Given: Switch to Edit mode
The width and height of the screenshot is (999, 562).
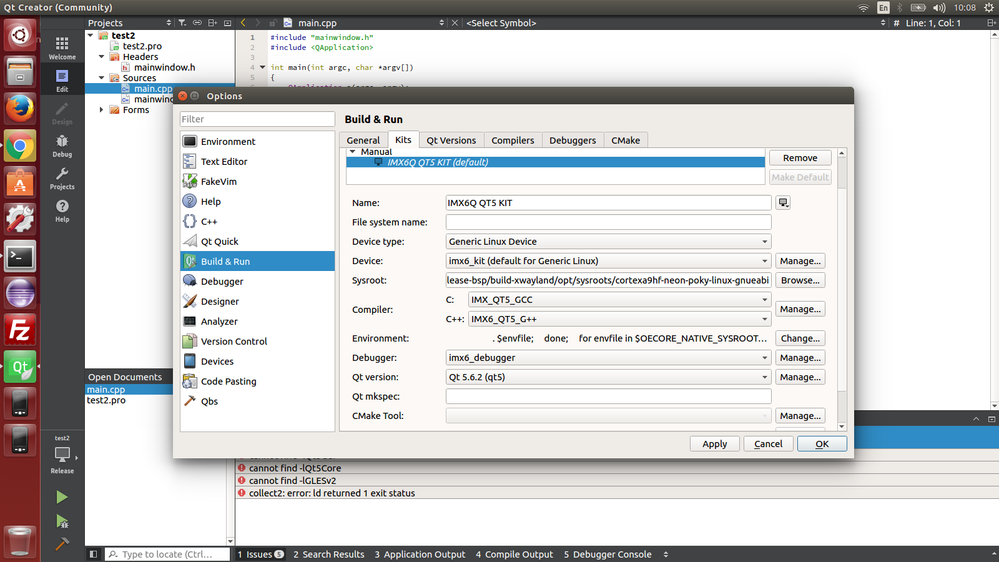Looking at the screenshot, I should point(62,80).
